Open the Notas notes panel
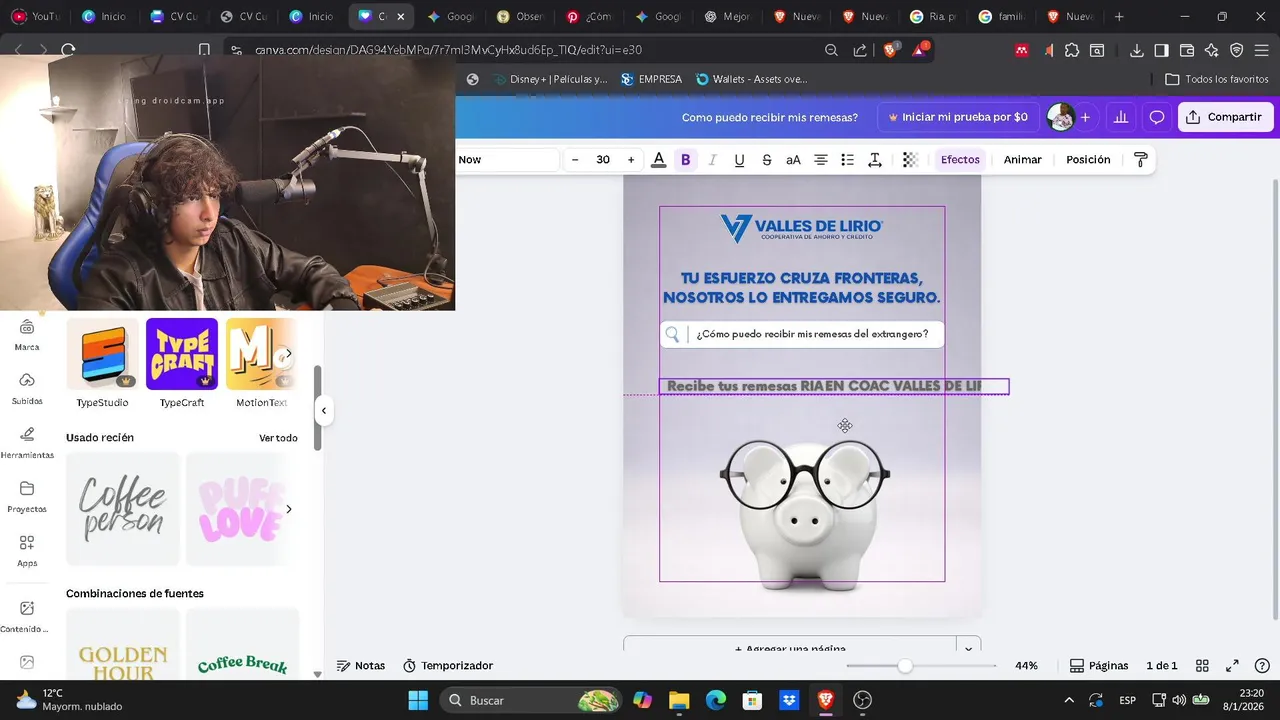This screenshot has height=720, width=1280. [x=361, y=666]
